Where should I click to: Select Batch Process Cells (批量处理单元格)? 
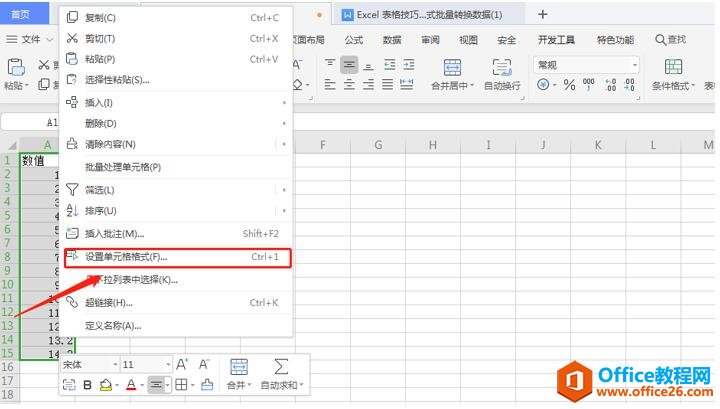tap(176, 167)
